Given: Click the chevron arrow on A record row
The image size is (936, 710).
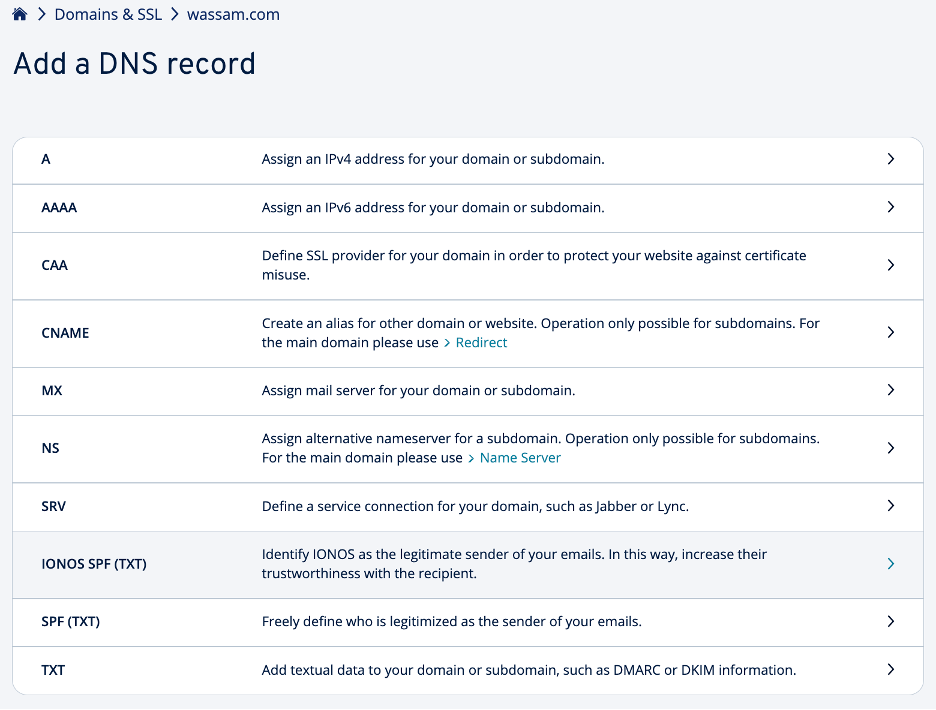Looking at the screenshot, I should [890, 159].
